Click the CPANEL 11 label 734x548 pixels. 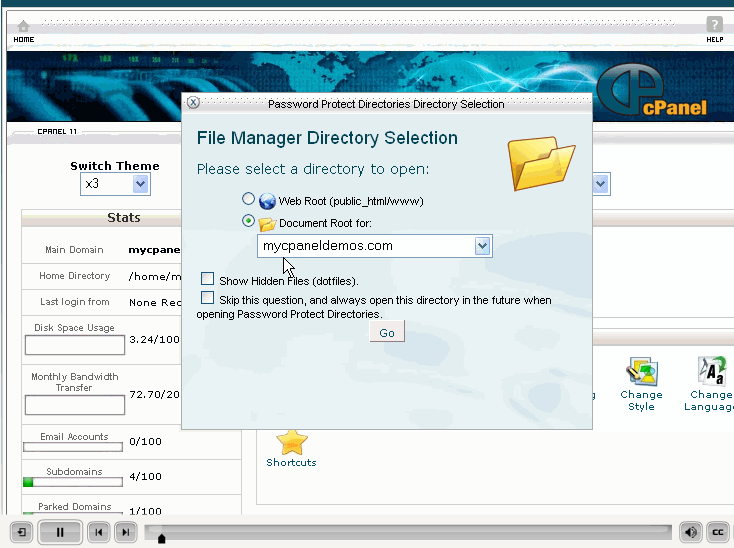click(57, 132)
